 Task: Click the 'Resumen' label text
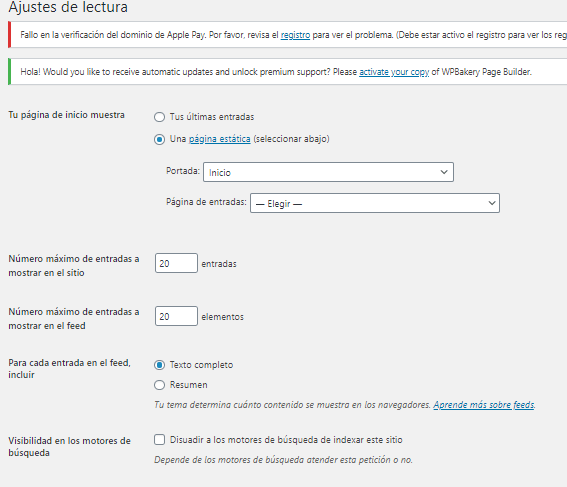tap(188, 385)
